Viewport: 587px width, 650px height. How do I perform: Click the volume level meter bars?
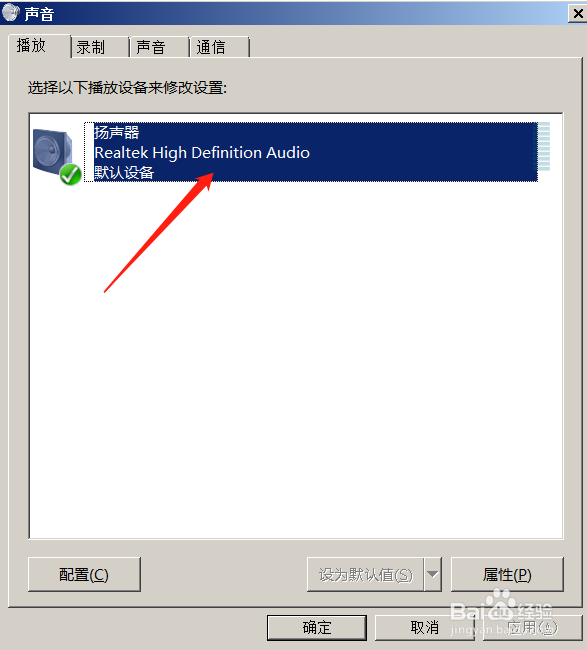(544, 146)
